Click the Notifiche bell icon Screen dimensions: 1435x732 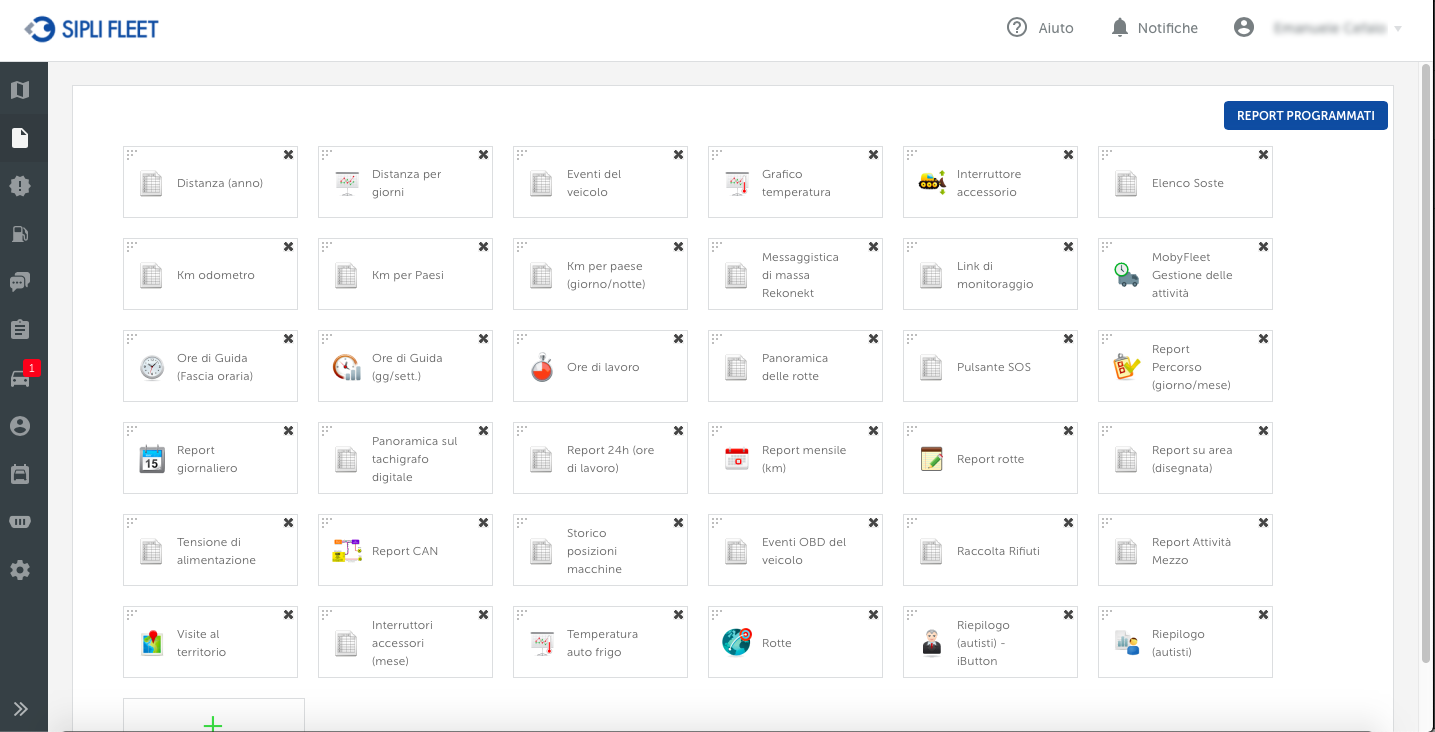[x=1119, y=27]
